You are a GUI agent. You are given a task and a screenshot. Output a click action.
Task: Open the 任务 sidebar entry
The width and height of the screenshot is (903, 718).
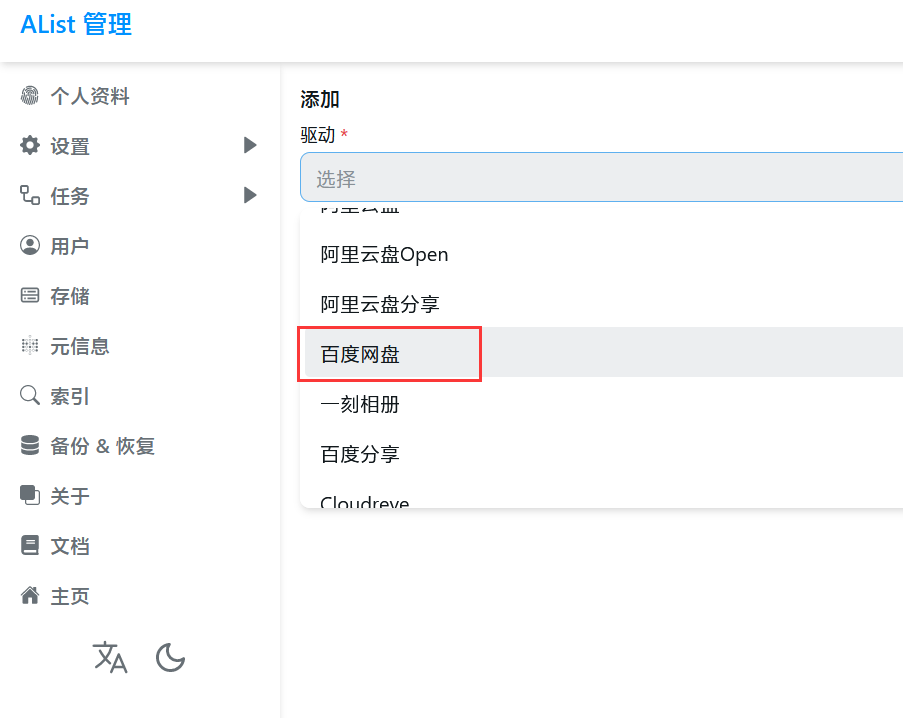click(70, 196)
